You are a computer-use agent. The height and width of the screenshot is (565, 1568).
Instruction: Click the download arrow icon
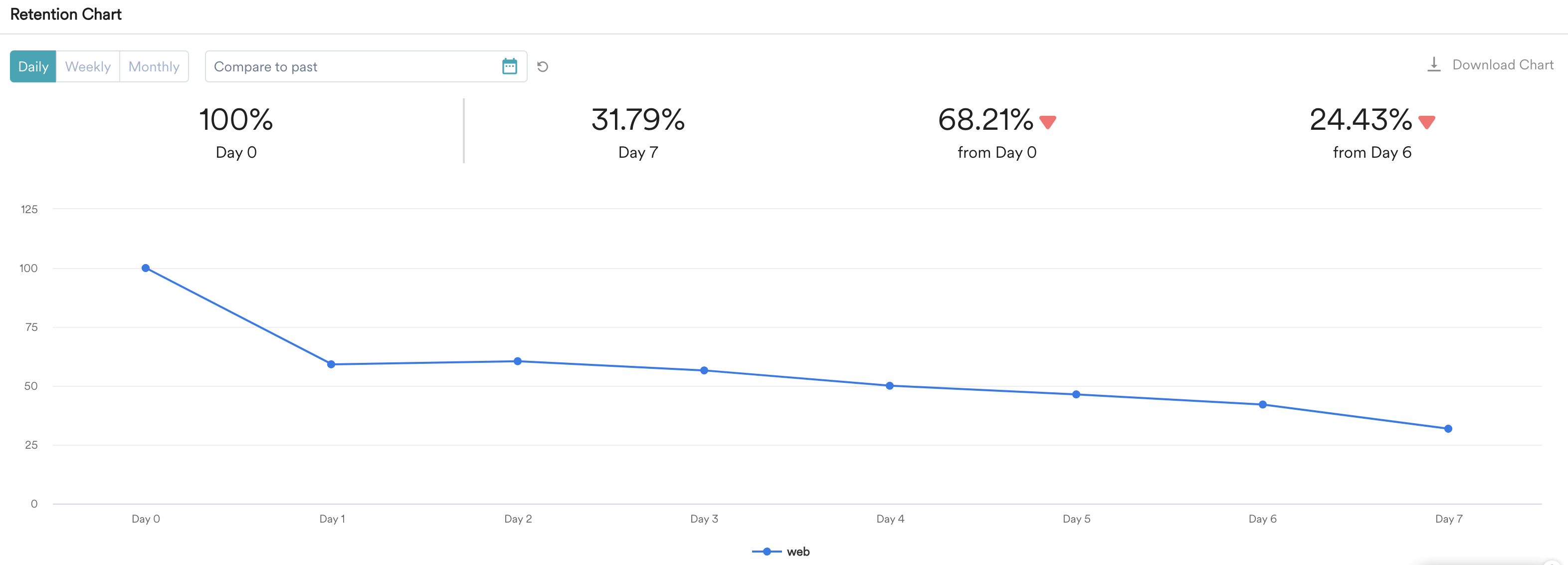pos(1433,64)
